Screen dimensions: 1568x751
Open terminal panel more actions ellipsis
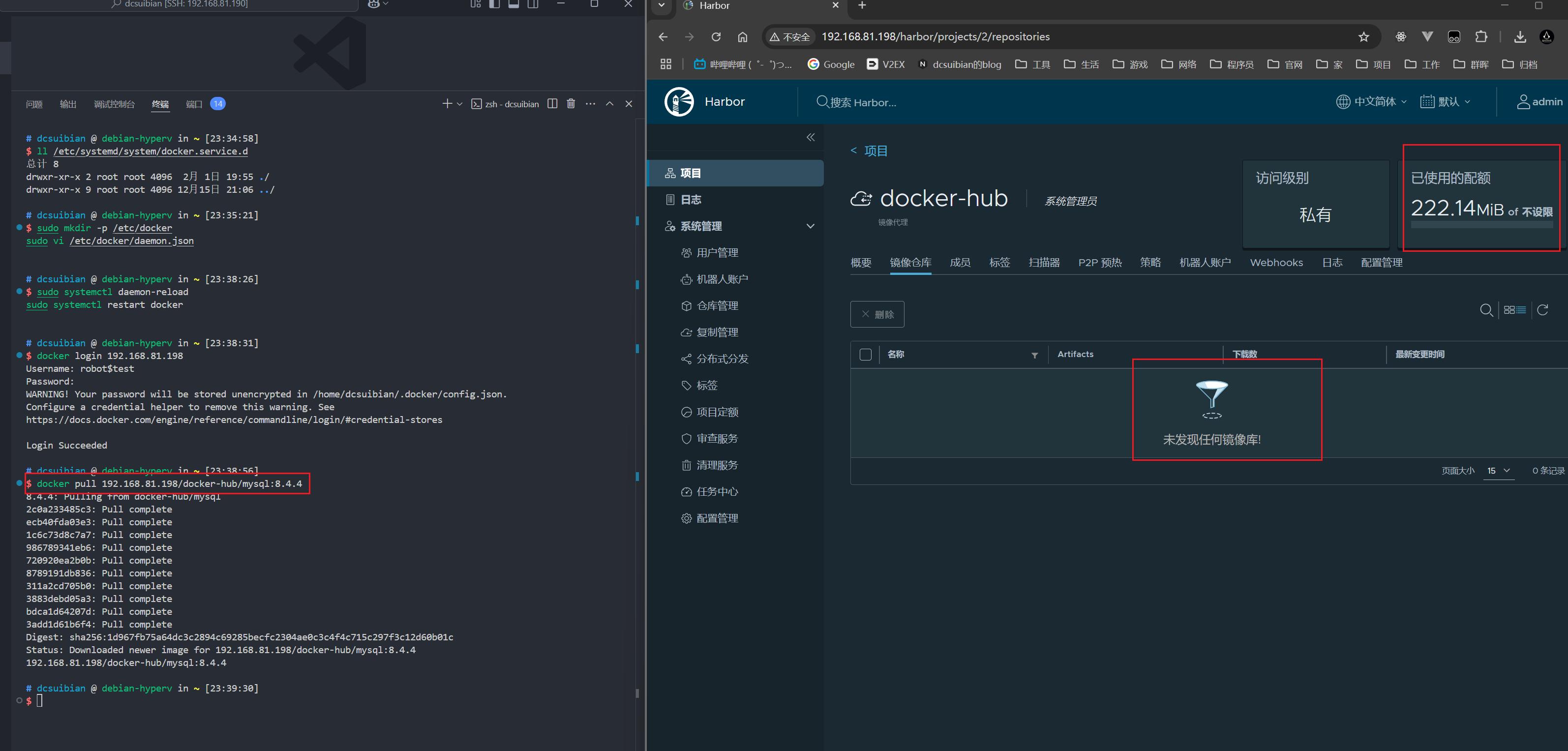[x=590, y=104]
